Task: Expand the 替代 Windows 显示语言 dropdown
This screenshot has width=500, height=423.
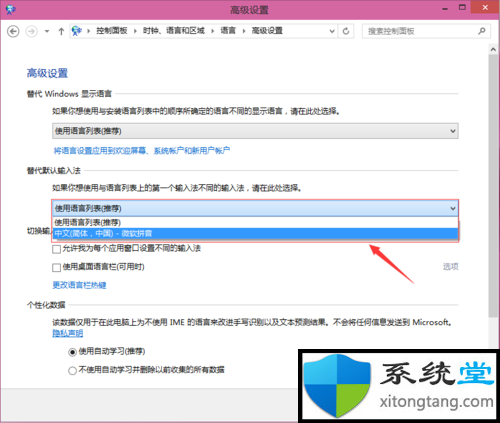Action: pyautogui.click(x=255, y=131)
